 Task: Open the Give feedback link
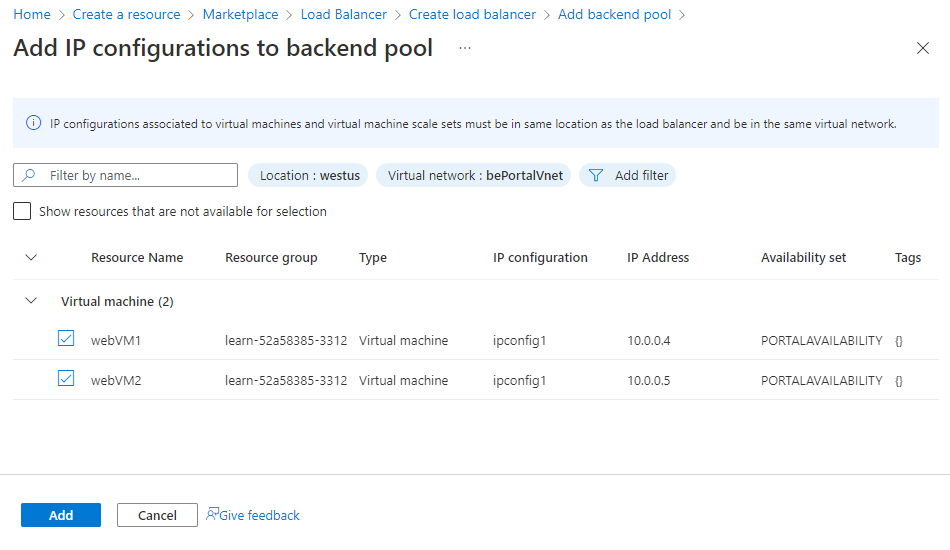coord(259,515)
